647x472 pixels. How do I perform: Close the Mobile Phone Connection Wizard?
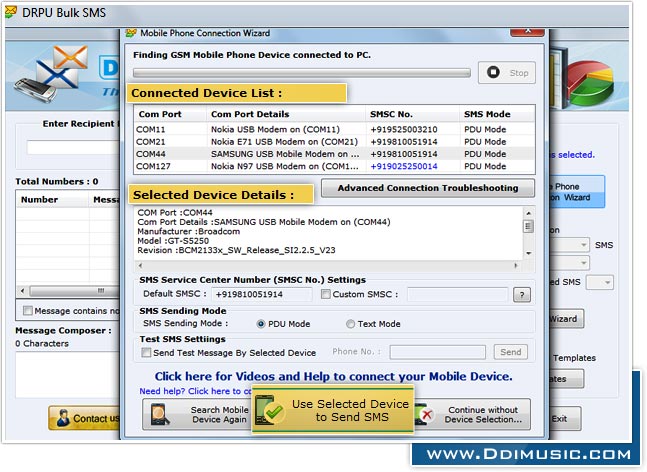click(x=527, y=32)
